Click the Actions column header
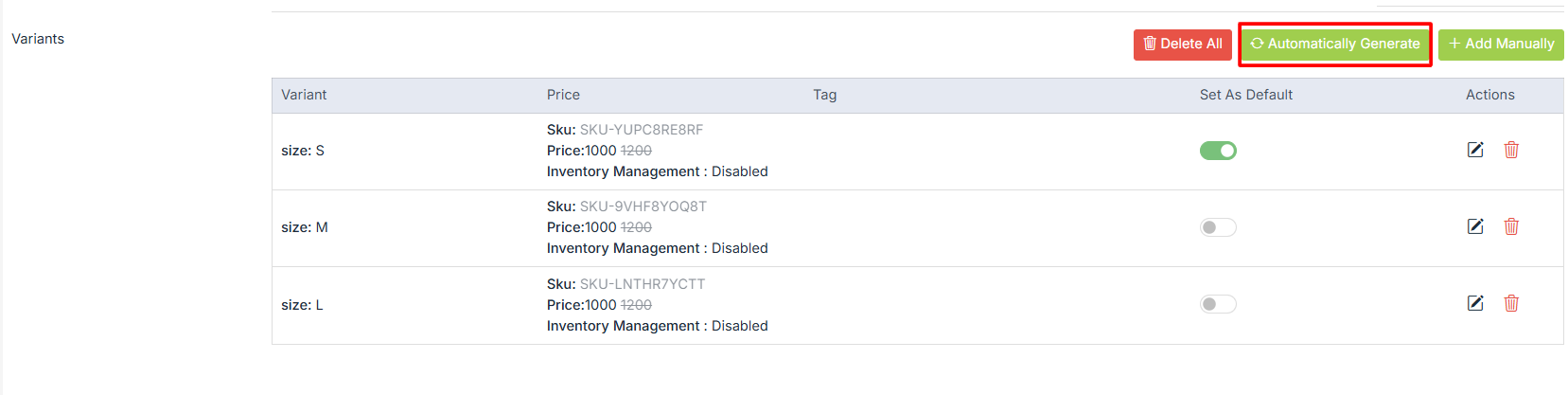This screenshot has height=395, width=1568. pyautogui.click(x=1489, y=95)
